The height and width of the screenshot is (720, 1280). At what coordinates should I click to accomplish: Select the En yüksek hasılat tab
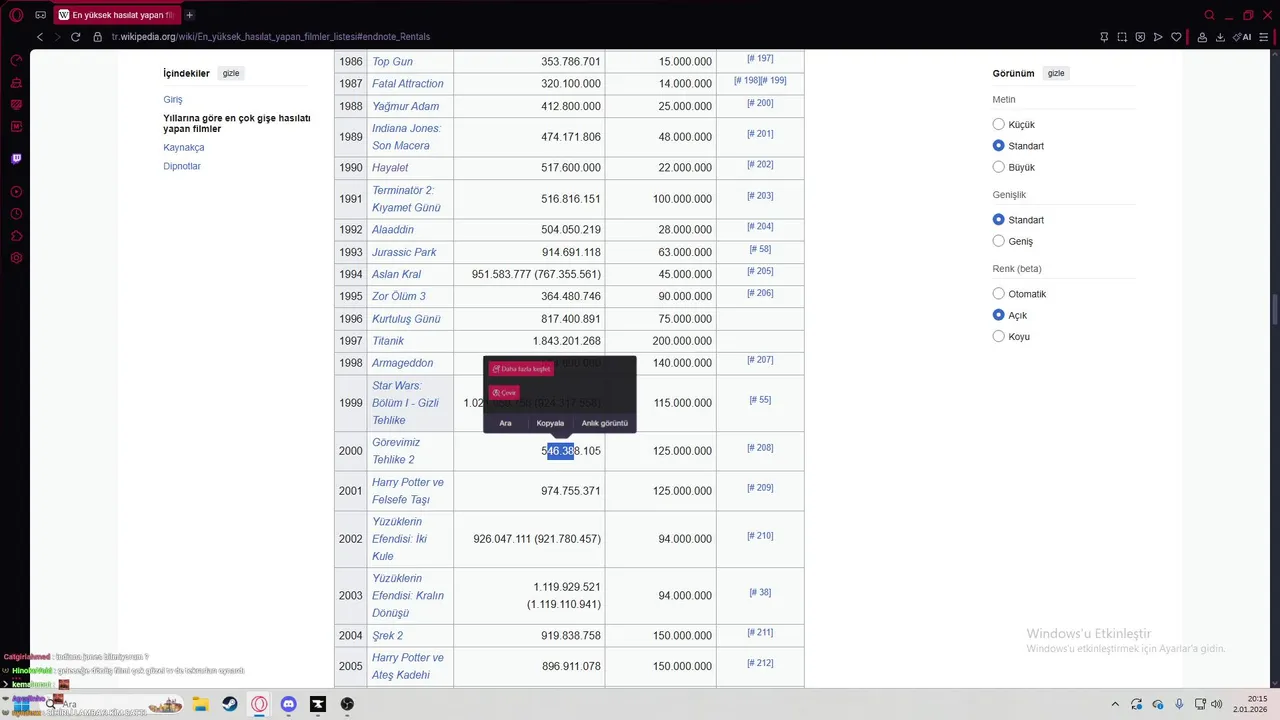[115, 15]
